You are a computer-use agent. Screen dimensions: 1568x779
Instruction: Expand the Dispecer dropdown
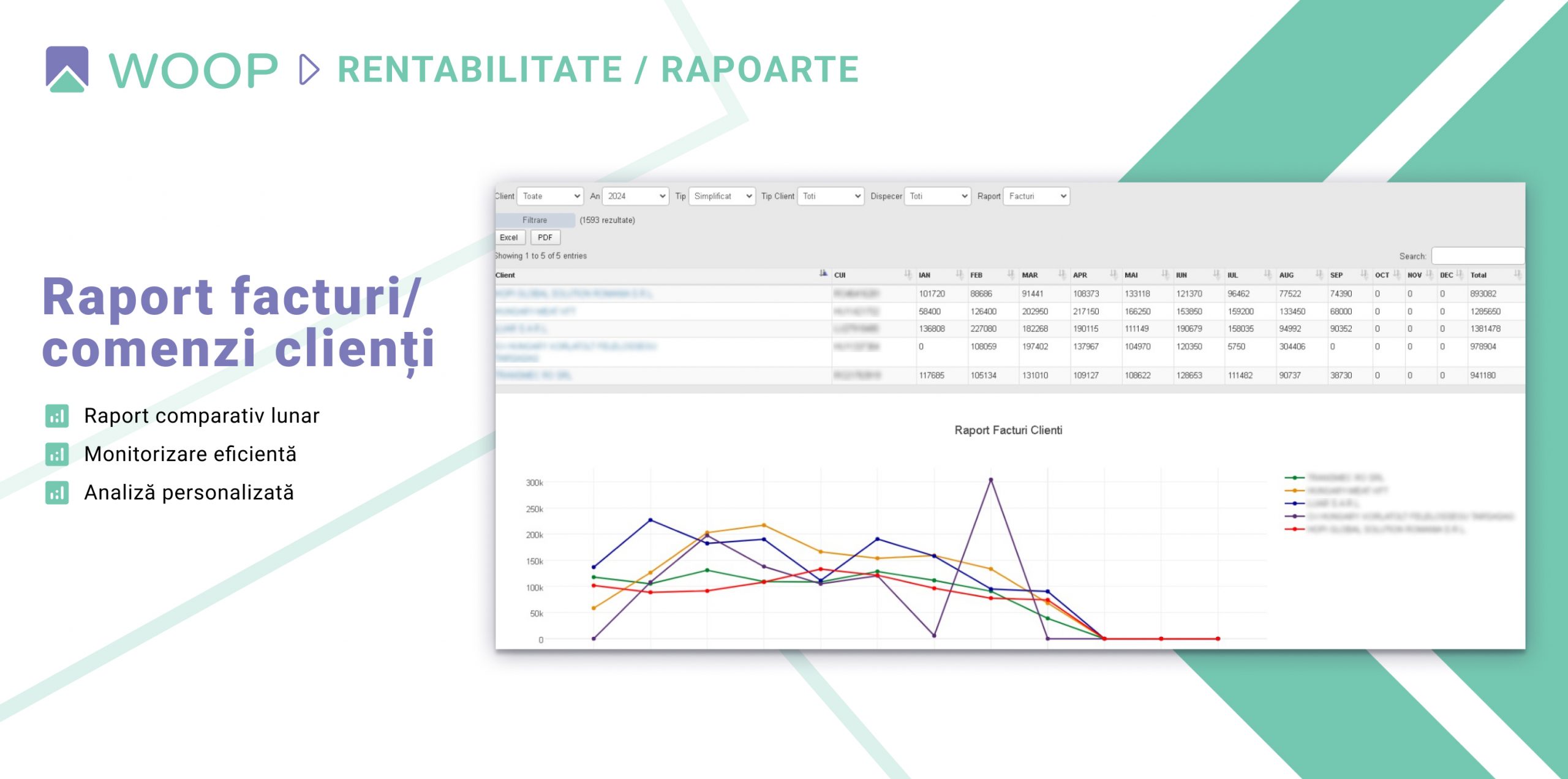pos(938,196)
